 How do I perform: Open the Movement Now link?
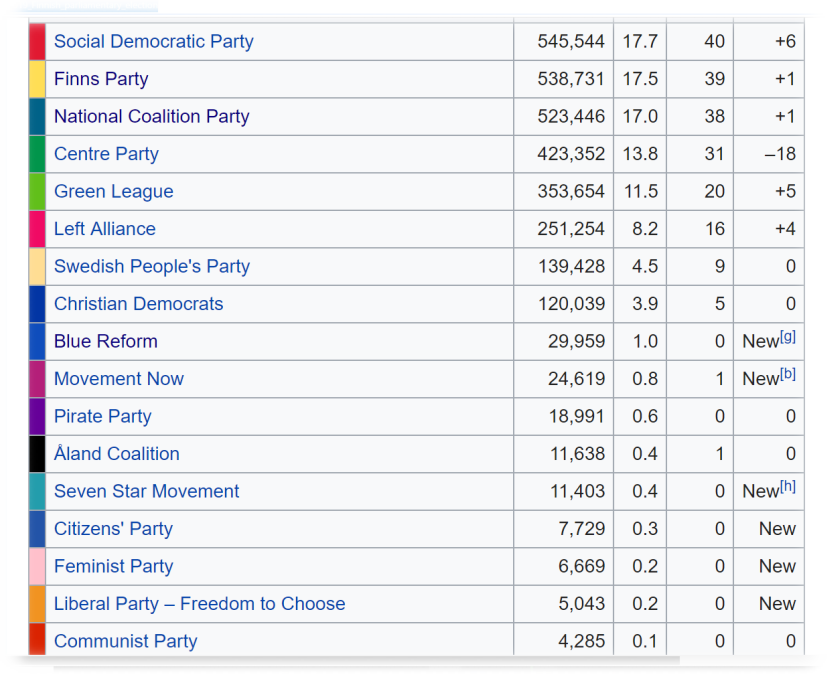tap(119, 379)
